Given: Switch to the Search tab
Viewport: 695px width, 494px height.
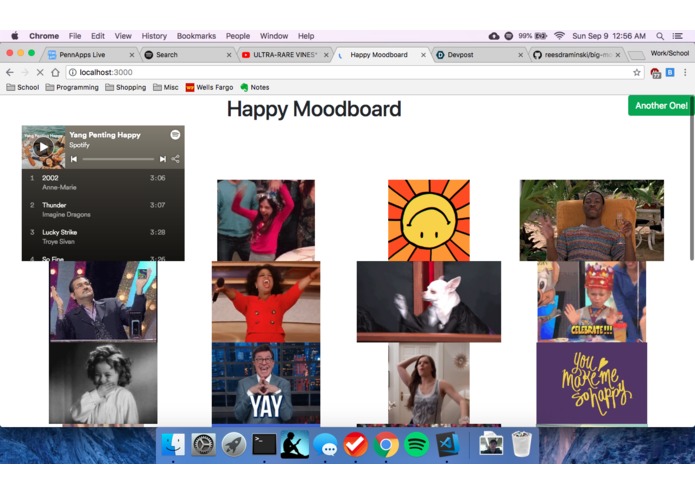Looking at the screenshot, I should pyautogui.click(x=188, y=55).
